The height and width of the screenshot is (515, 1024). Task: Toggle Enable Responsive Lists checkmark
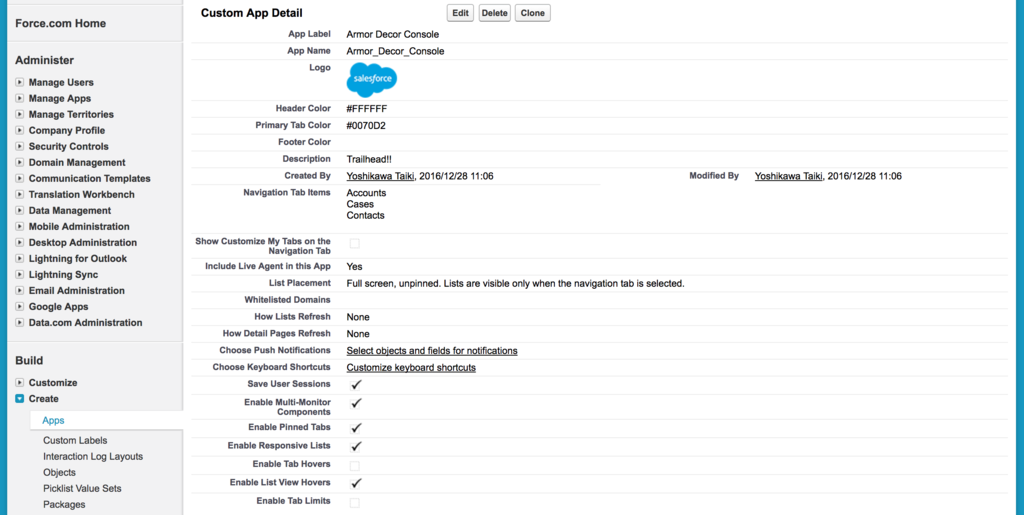(x=356, y=446)
